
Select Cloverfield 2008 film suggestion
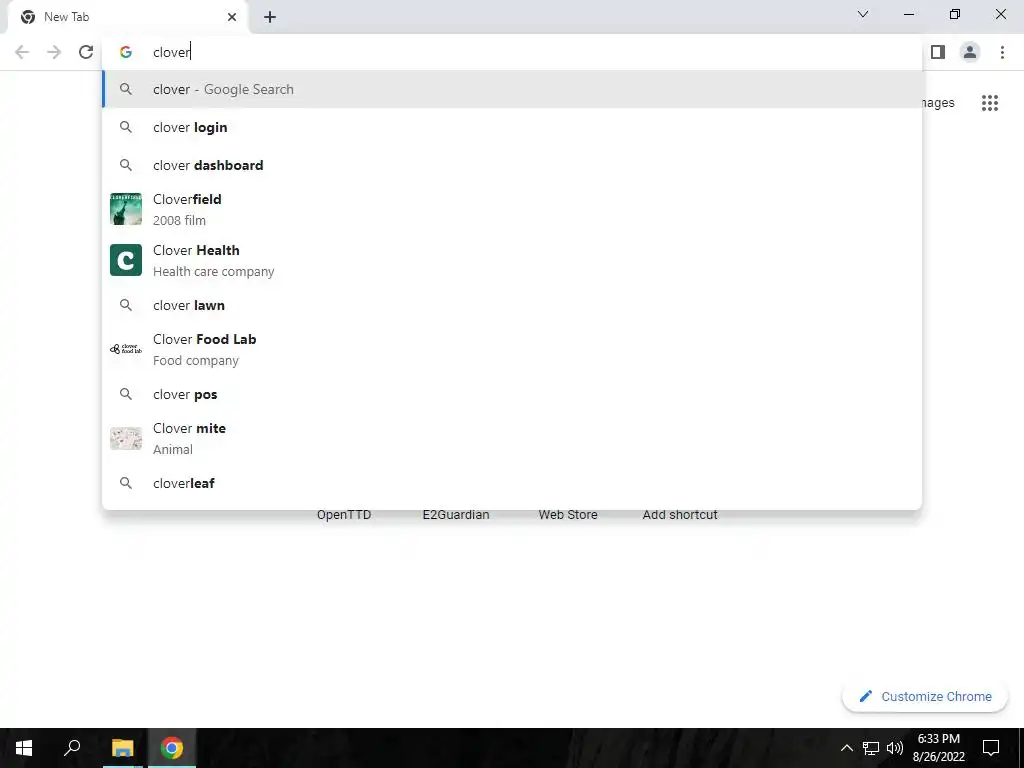(x=512, y=210)
